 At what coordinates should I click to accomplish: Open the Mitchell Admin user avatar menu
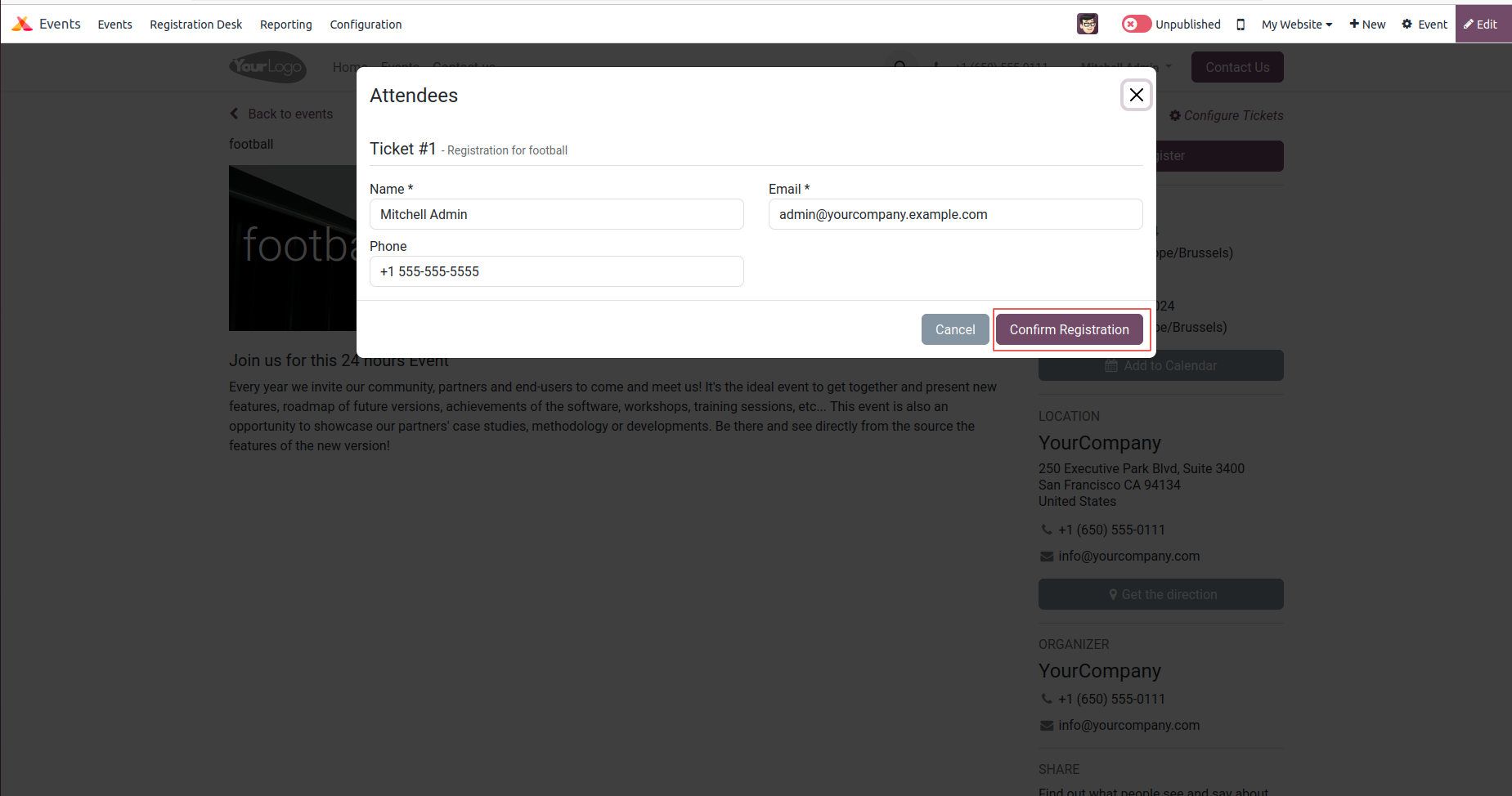click(x=1087, y=24)
